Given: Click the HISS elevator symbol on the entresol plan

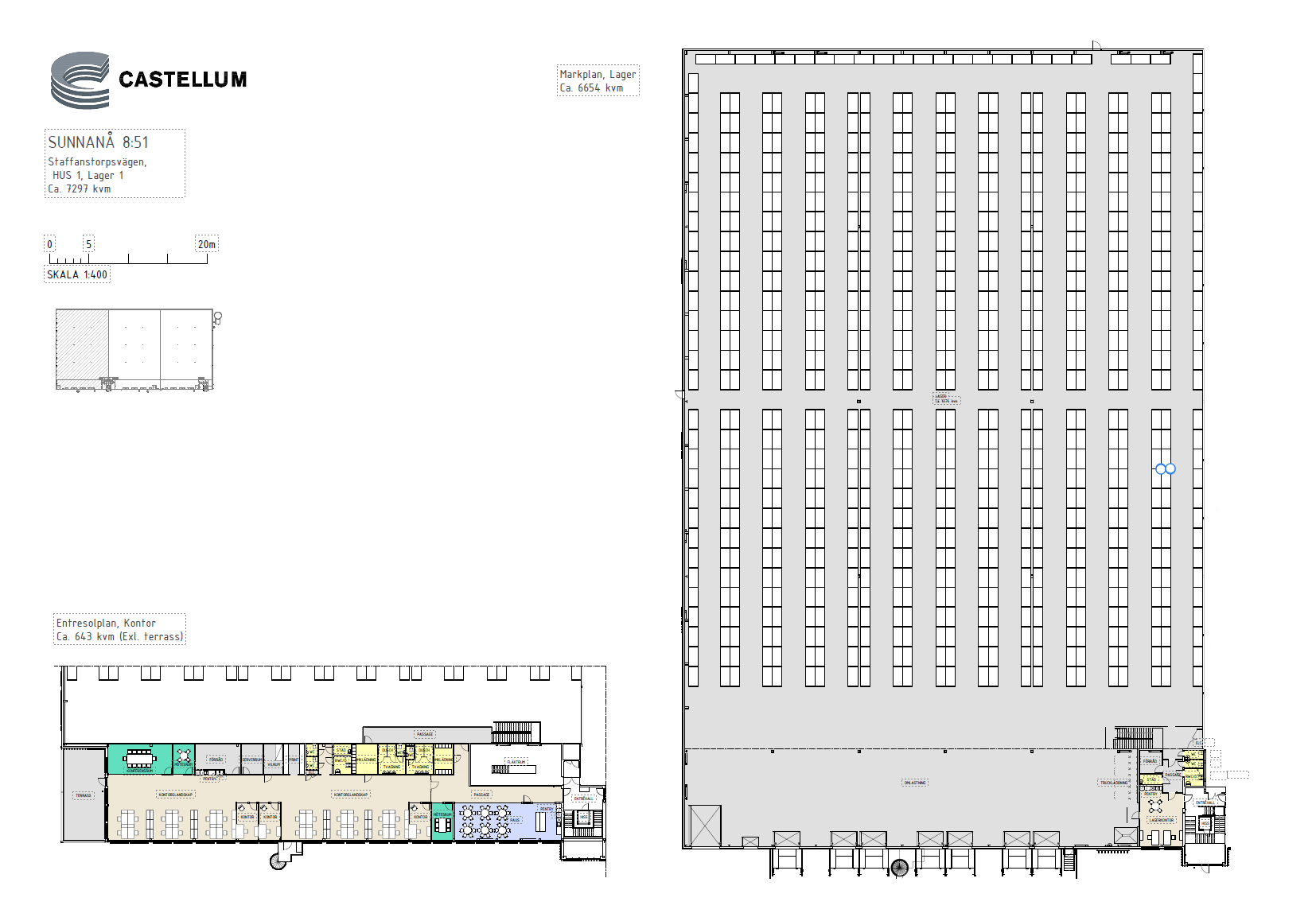Looking at the screenshot, I should pyautogui.click(x=583, y=818).
